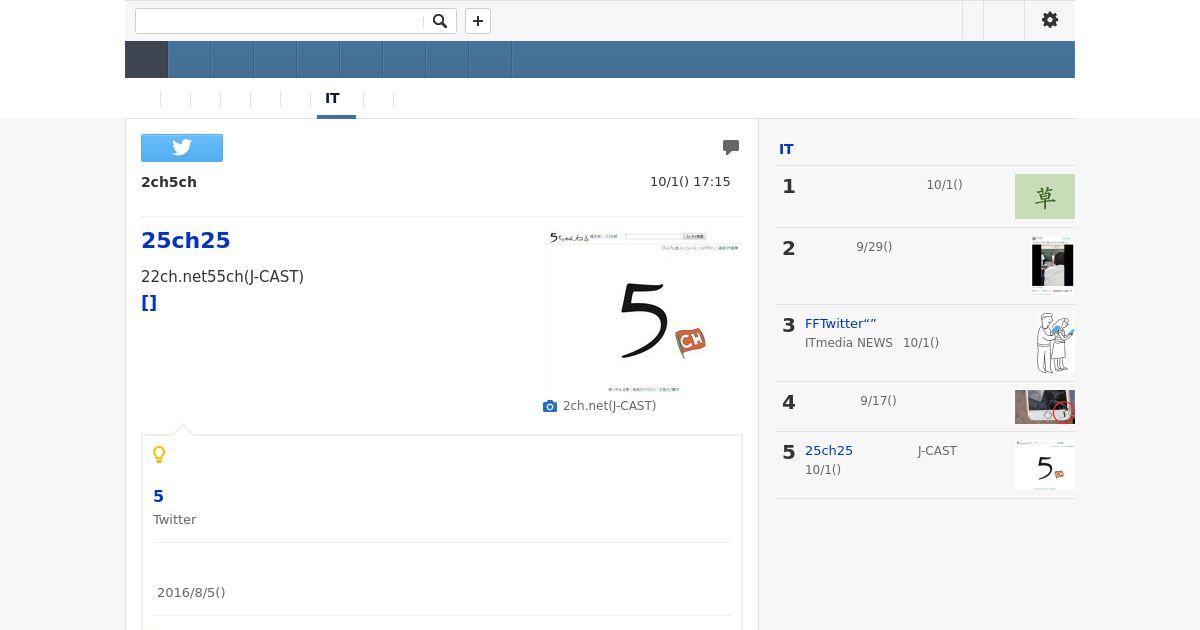
Task: Open the 5ch logo article image
Action: click(643, 312)
